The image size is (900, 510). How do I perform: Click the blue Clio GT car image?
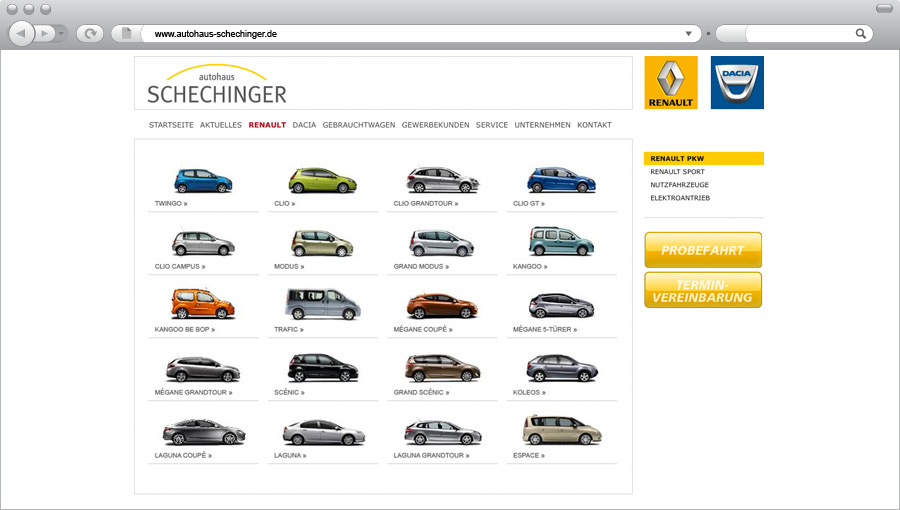tap(561, 180)
